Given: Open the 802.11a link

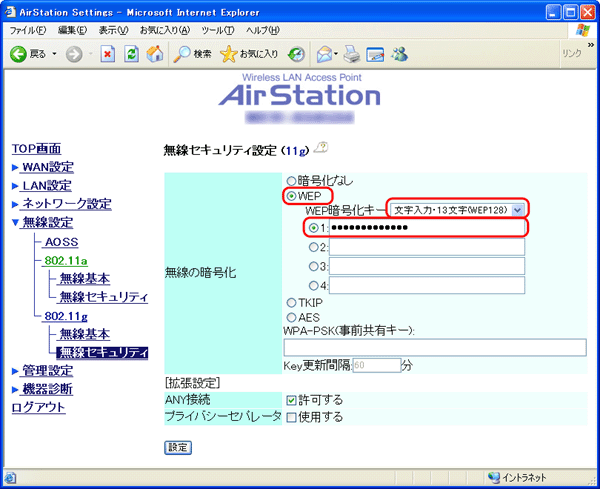Looking at the screenshot, I should coord(66,261).
